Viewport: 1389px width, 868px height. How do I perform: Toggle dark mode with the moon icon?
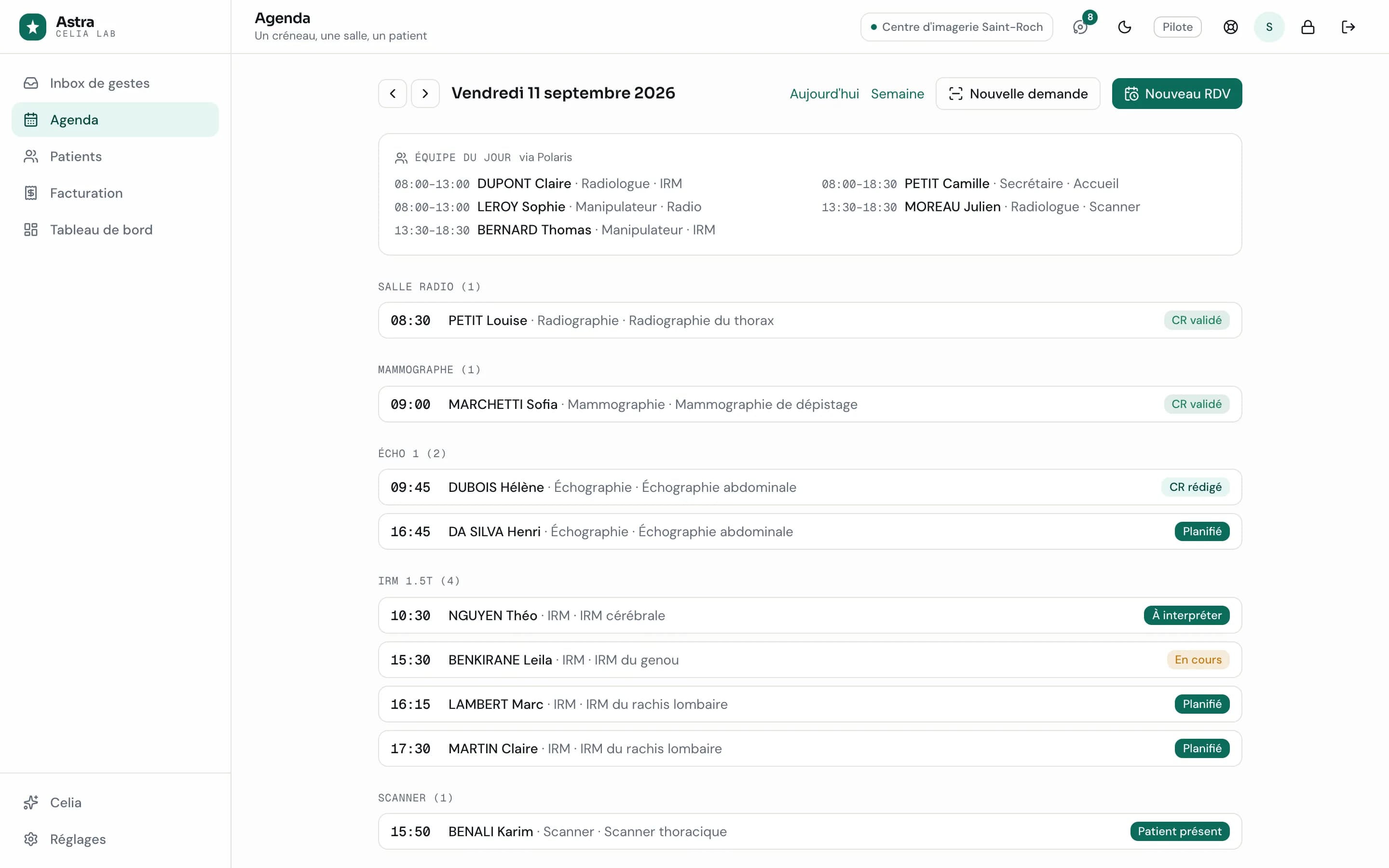[1124, 27]
